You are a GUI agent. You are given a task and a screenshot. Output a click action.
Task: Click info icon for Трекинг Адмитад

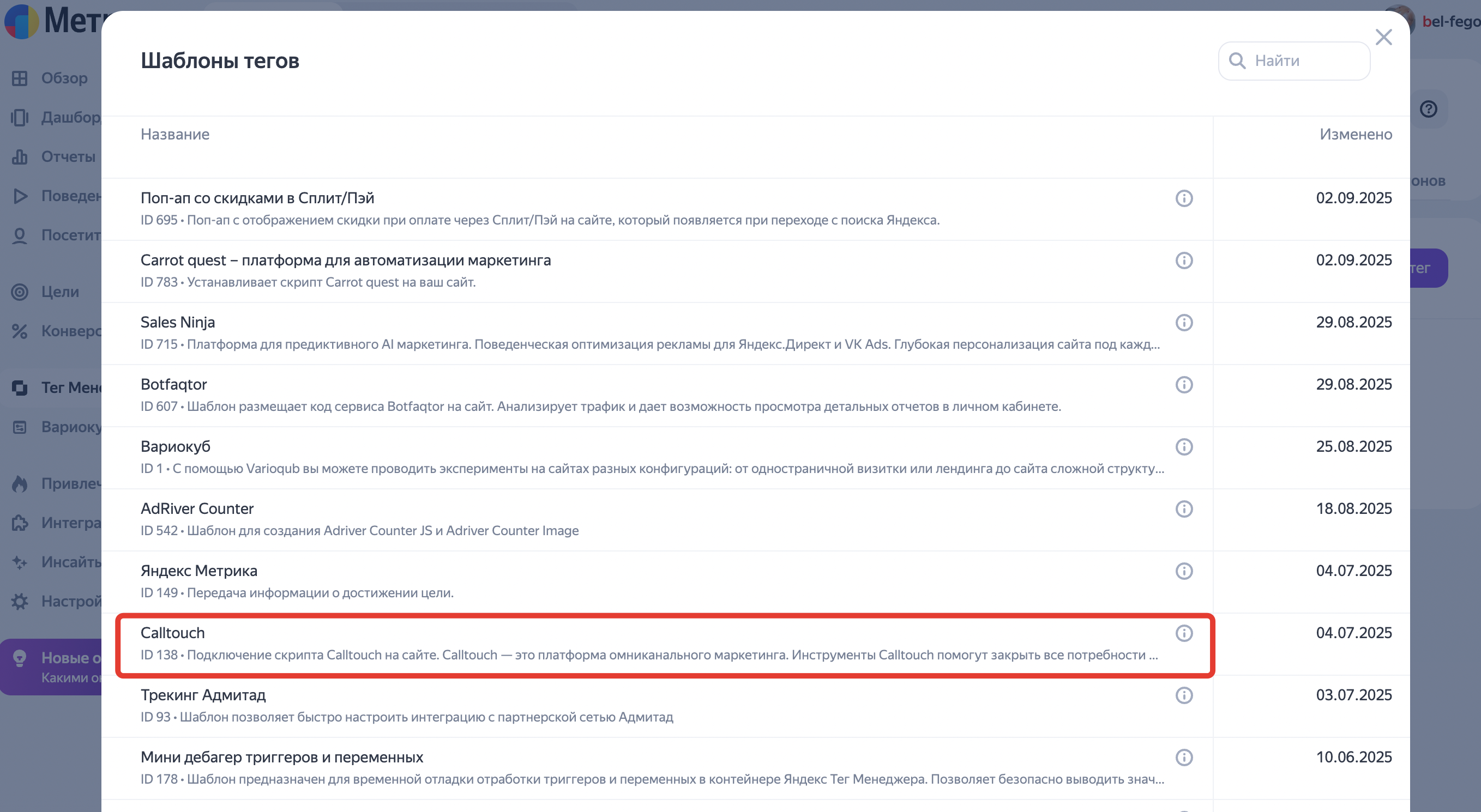coord(1184,695)
